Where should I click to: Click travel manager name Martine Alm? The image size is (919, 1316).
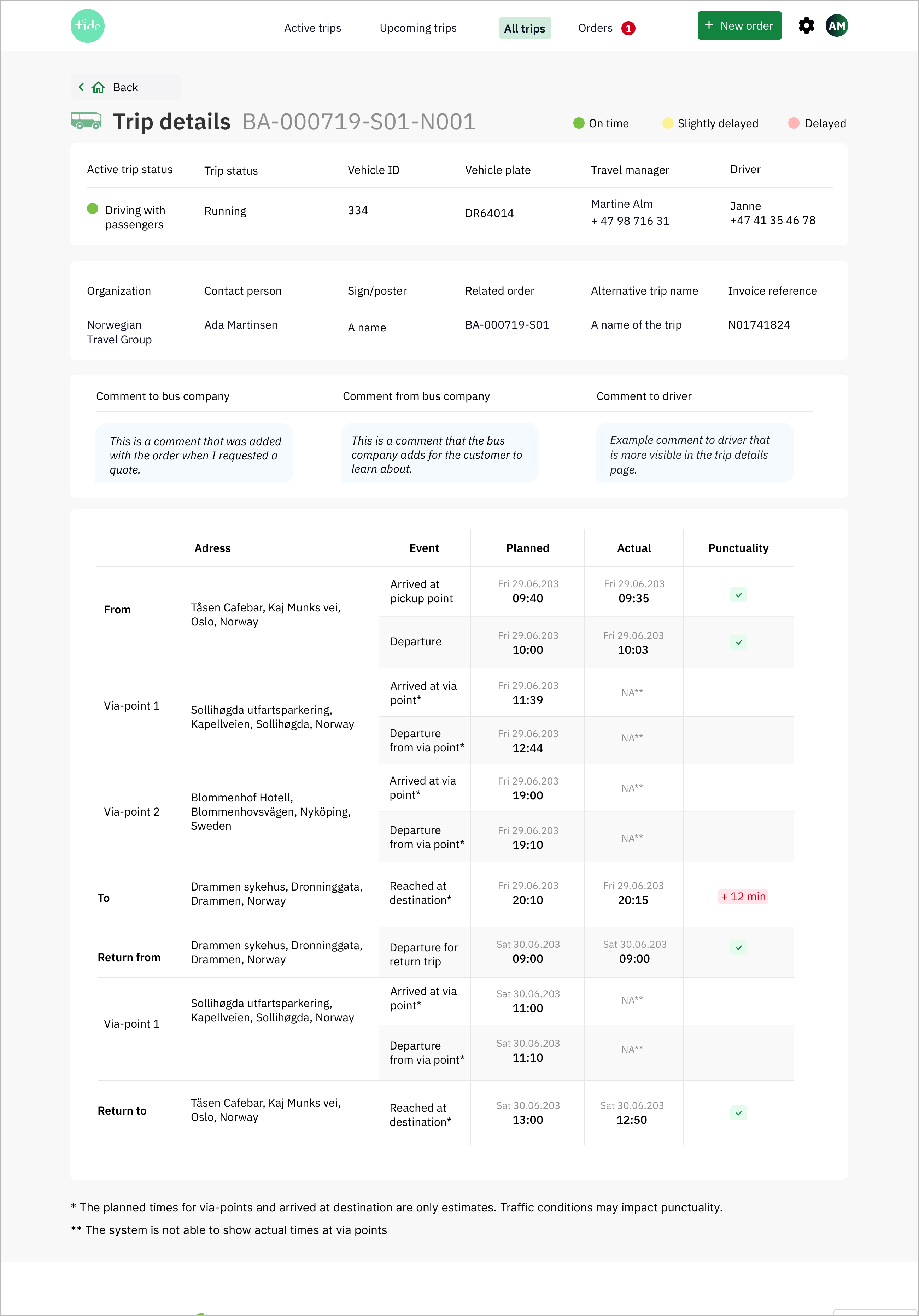coord(621,204)
